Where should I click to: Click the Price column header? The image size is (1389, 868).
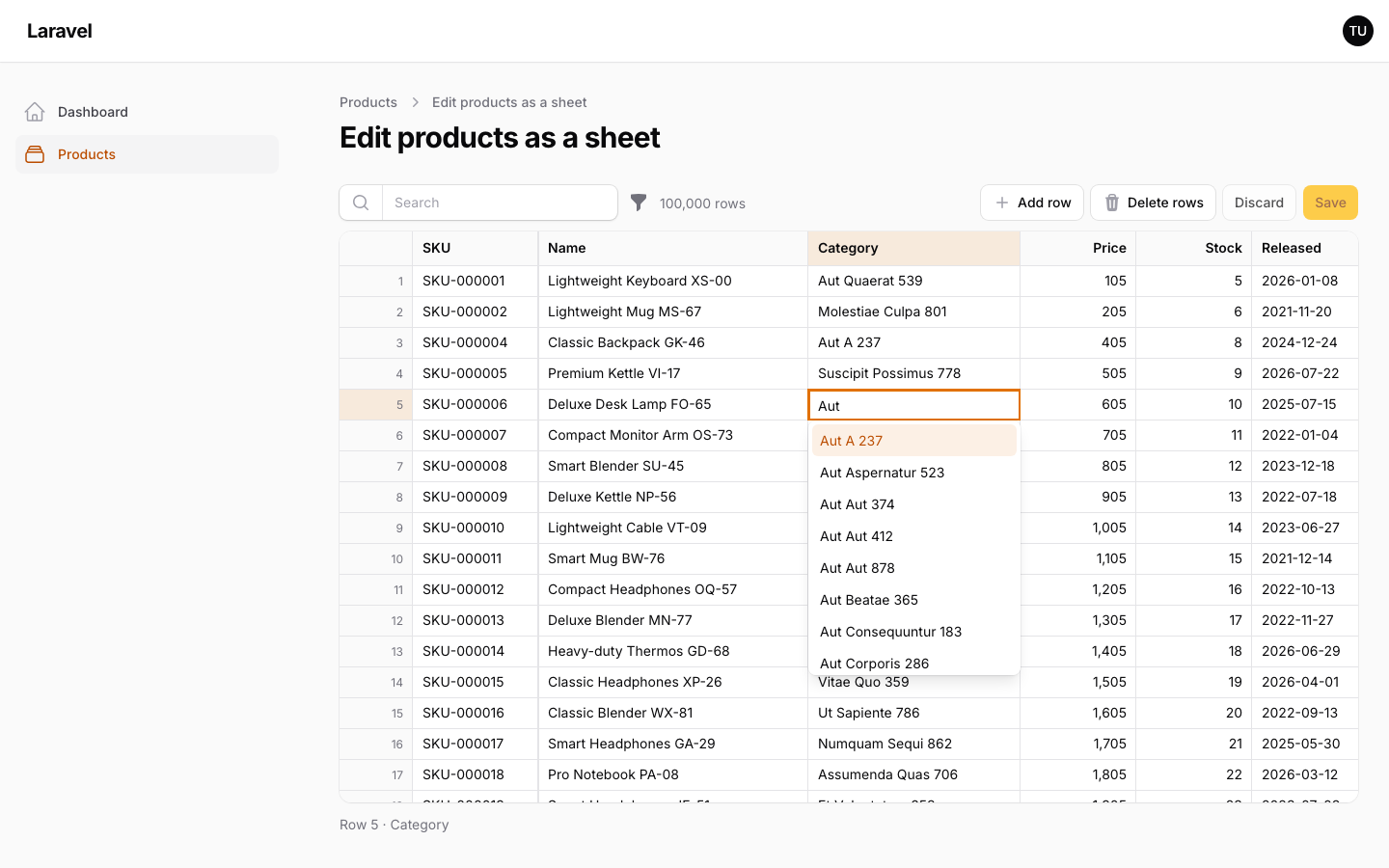pos(1078,248)
